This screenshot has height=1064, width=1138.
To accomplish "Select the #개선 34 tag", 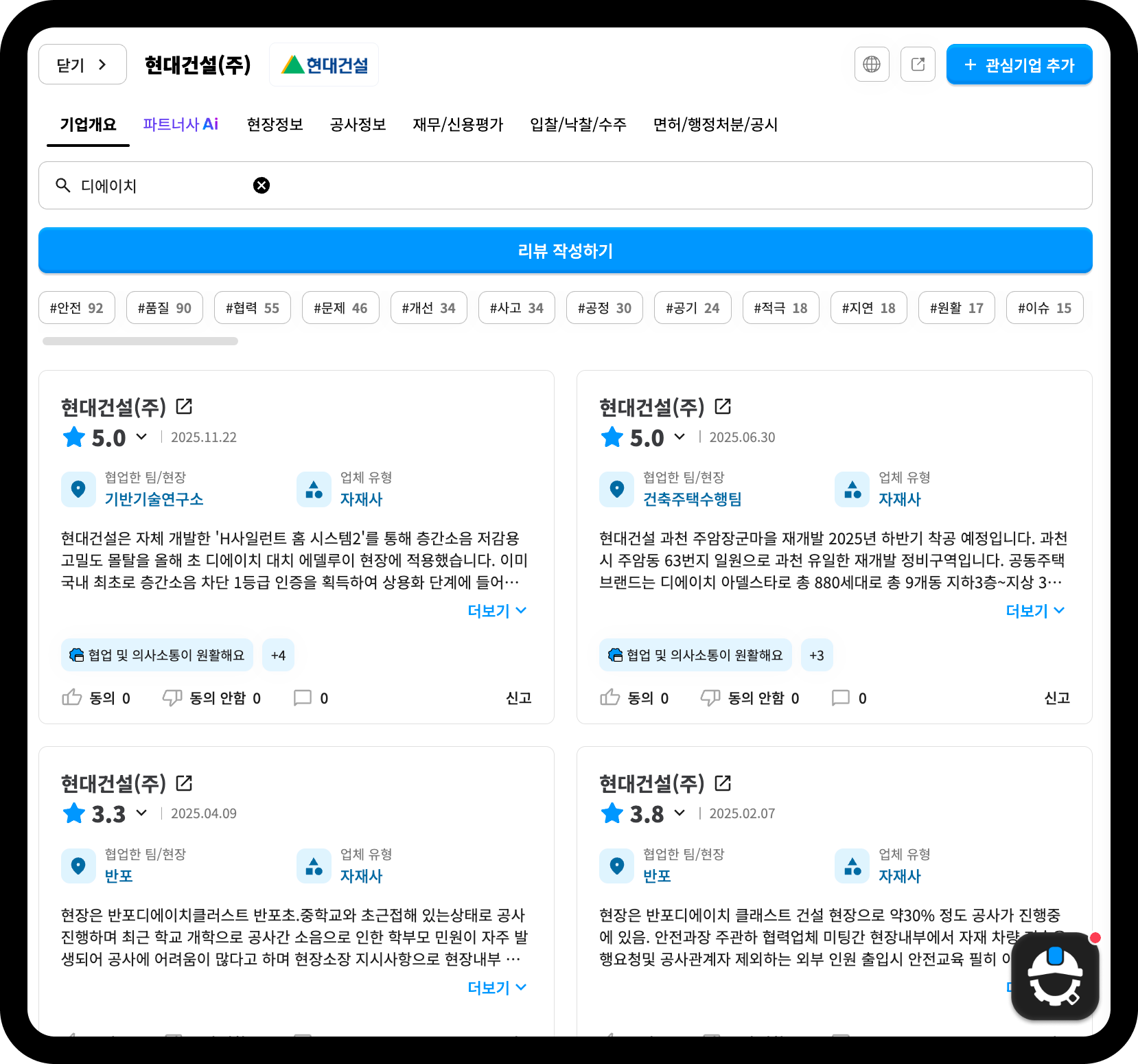I will [x=429, y=308].
